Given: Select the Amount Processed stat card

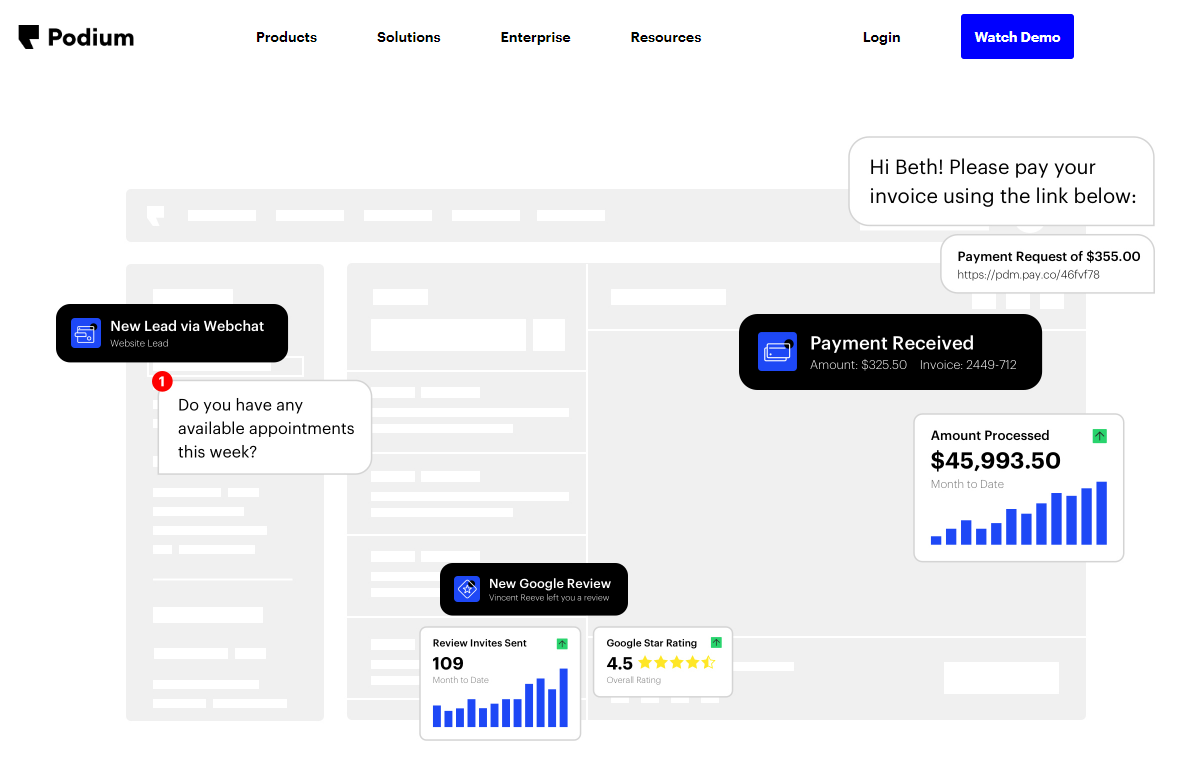Looking at the screenshot, I should click(1018, 487).
